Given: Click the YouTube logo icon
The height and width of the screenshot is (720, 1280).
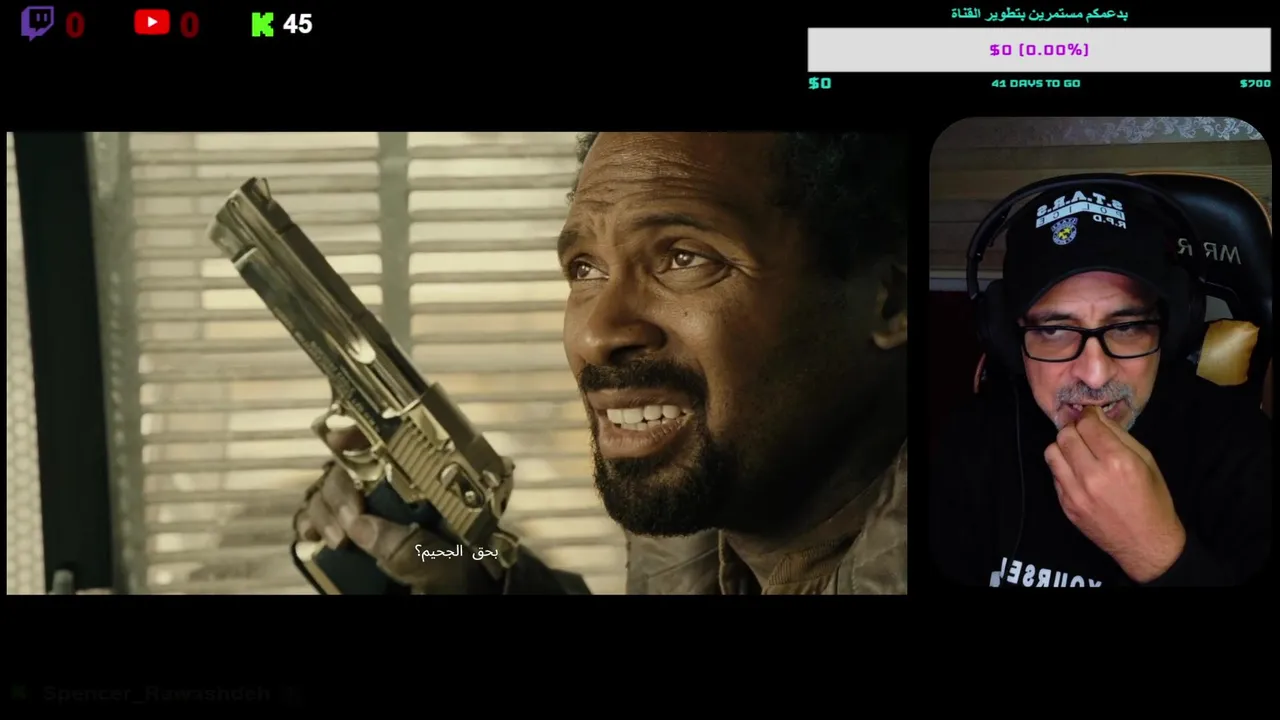Looking at the screenshot, I should click(152, 22).
